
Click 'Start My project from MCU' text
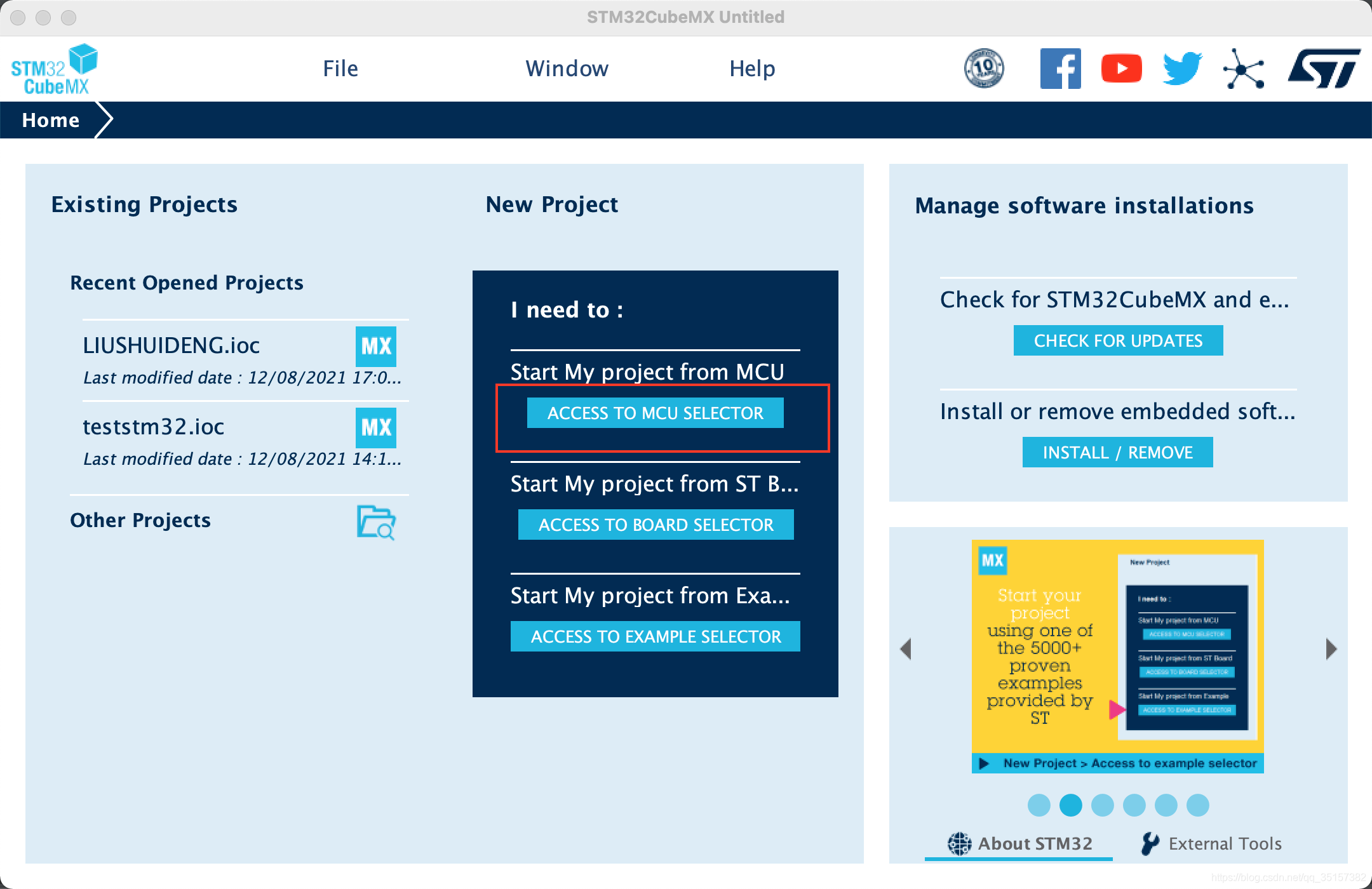(647, 372)
